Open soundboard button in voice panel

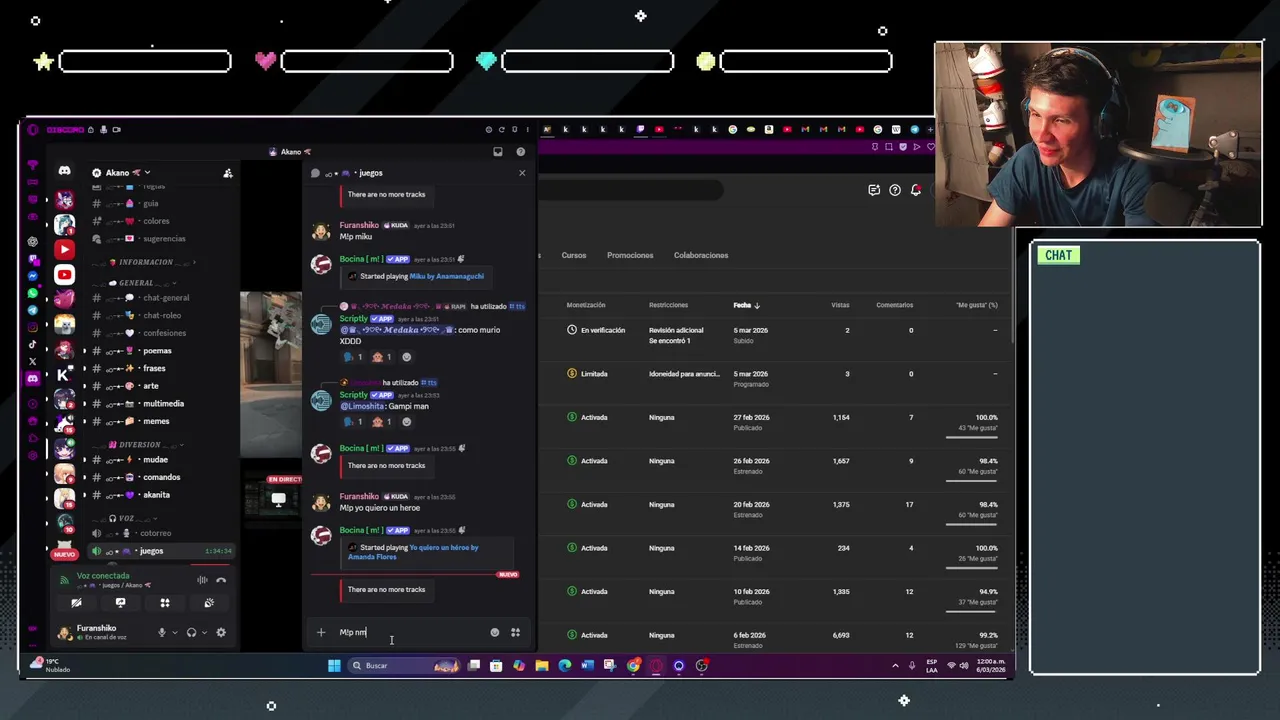tap(209, 603)
